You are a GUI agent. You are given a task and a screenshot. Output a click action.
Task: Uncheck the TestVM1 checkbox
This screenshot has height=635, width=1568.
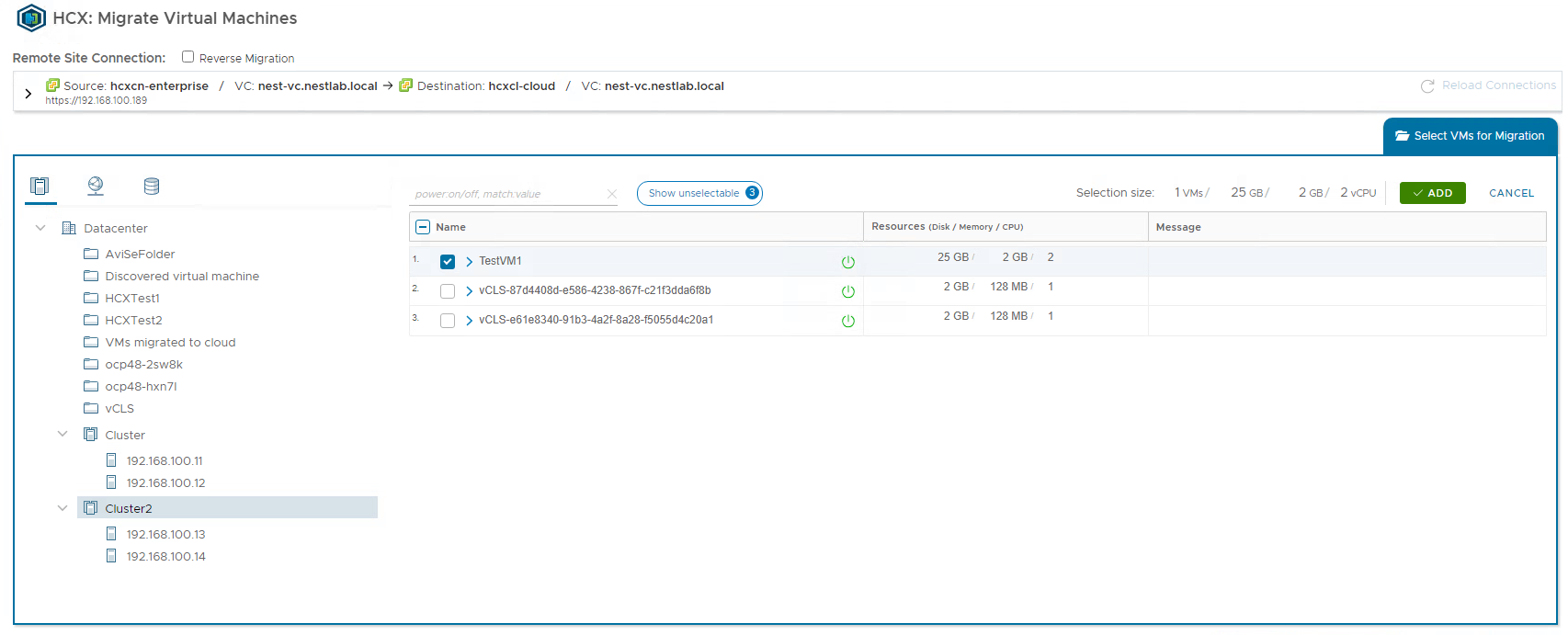click(x=448, y=262)
